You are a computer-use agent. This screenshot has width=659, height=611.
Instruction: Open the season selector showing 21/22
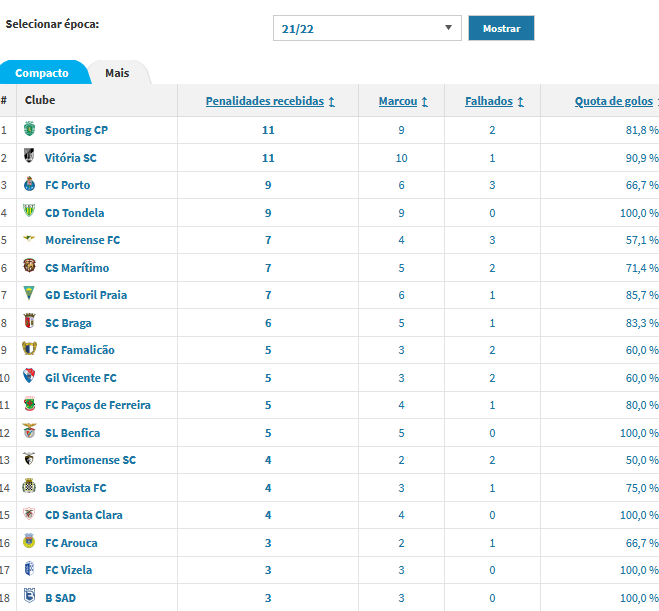point(367,28)
